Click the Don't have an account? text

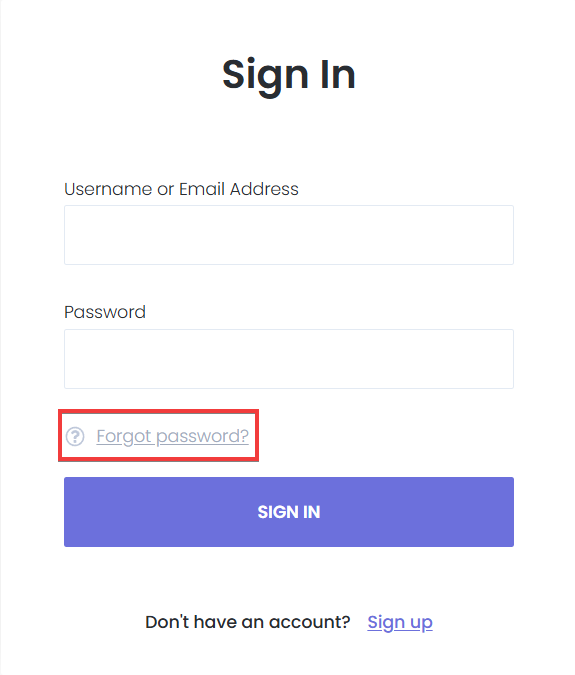tap(248, 622)
